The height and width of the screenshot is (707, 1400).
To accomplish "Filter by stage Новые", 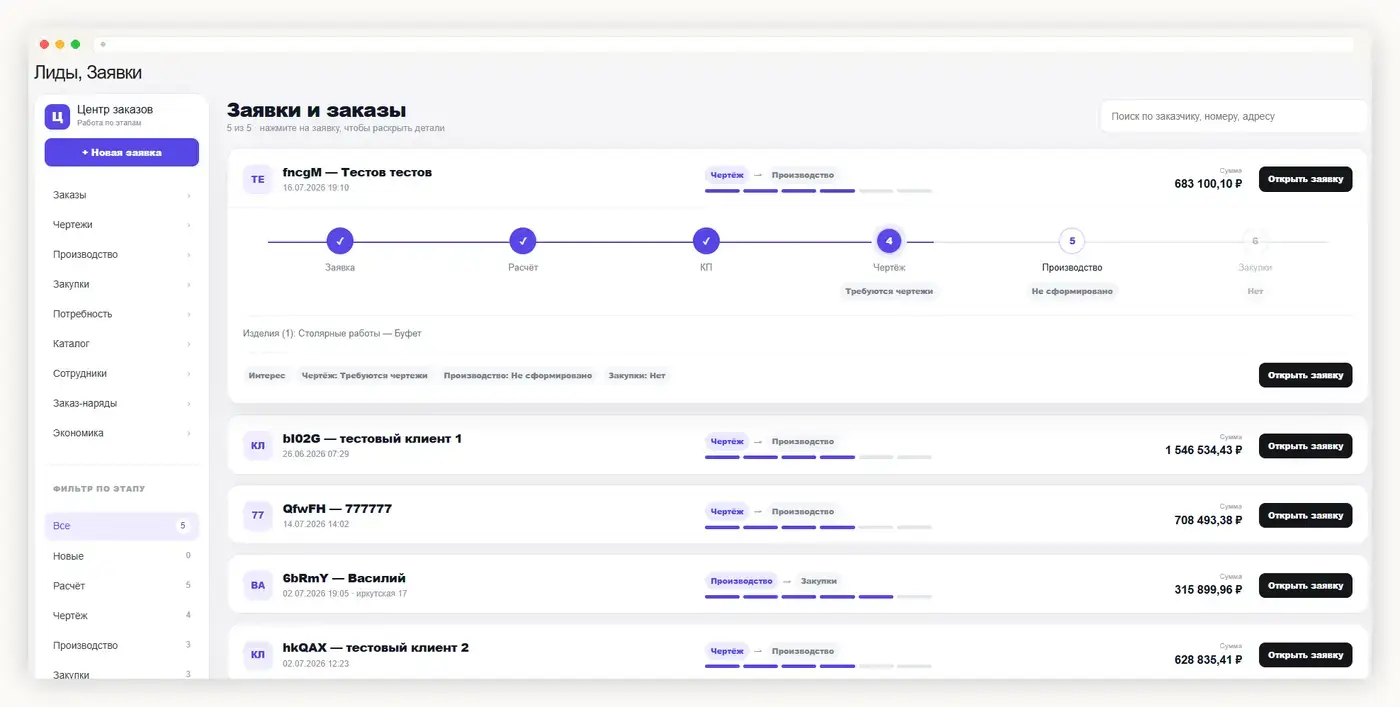I will tap(122, 556).
